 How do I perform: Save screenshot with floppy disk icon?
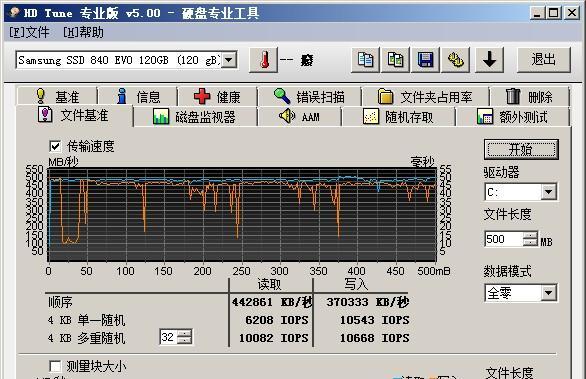click(425, 60)
